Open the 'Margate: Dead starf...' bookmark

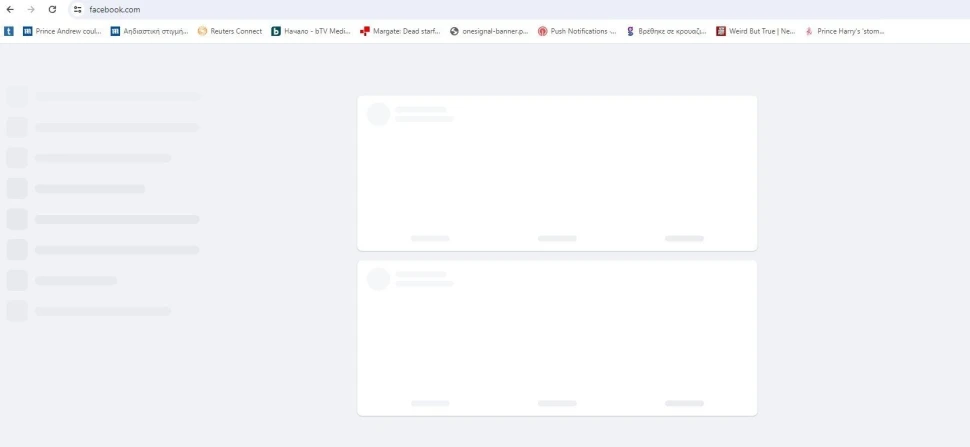tap(400, 31)
